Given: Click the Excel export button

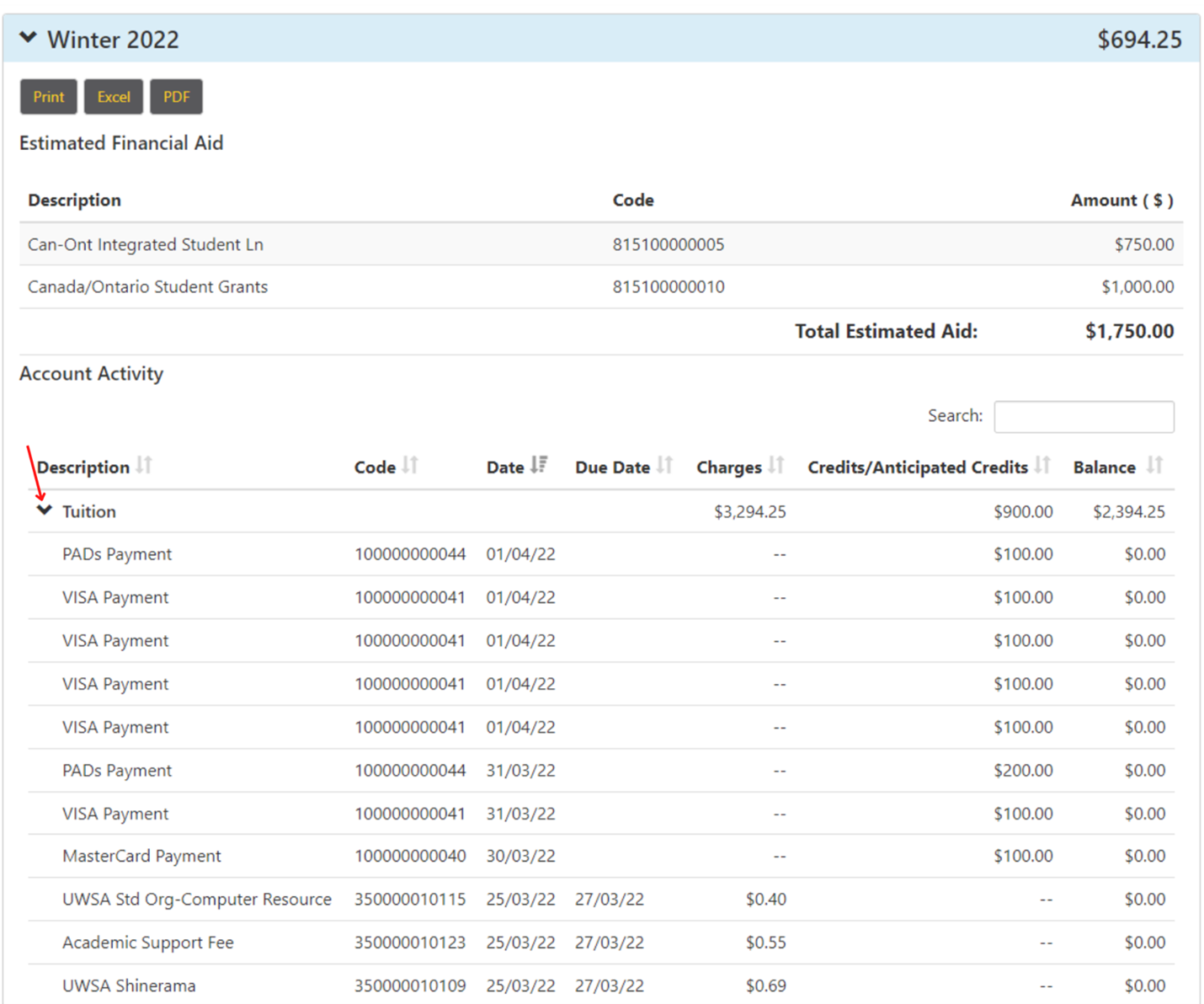Looking at the screenshot, I should 114,96.
